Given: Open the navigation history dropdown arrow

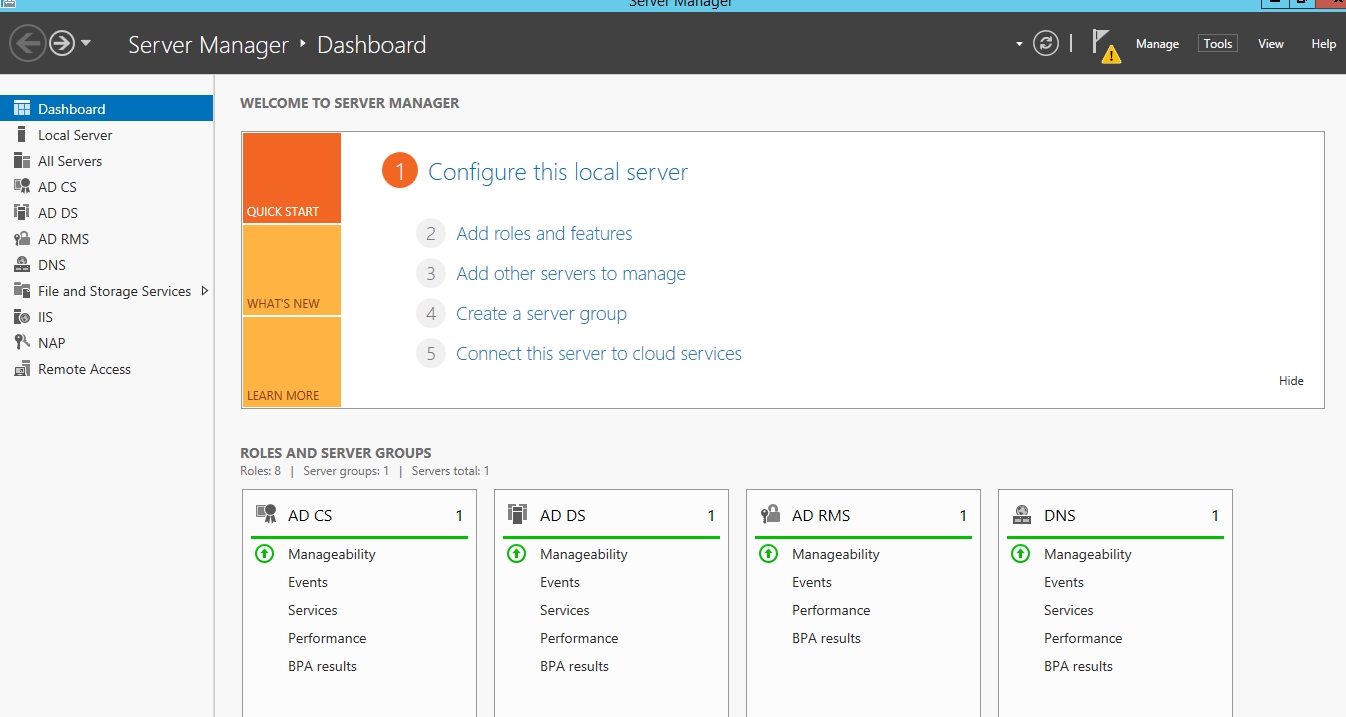Looking at the screenshot, I should click(x=86, y=43).
